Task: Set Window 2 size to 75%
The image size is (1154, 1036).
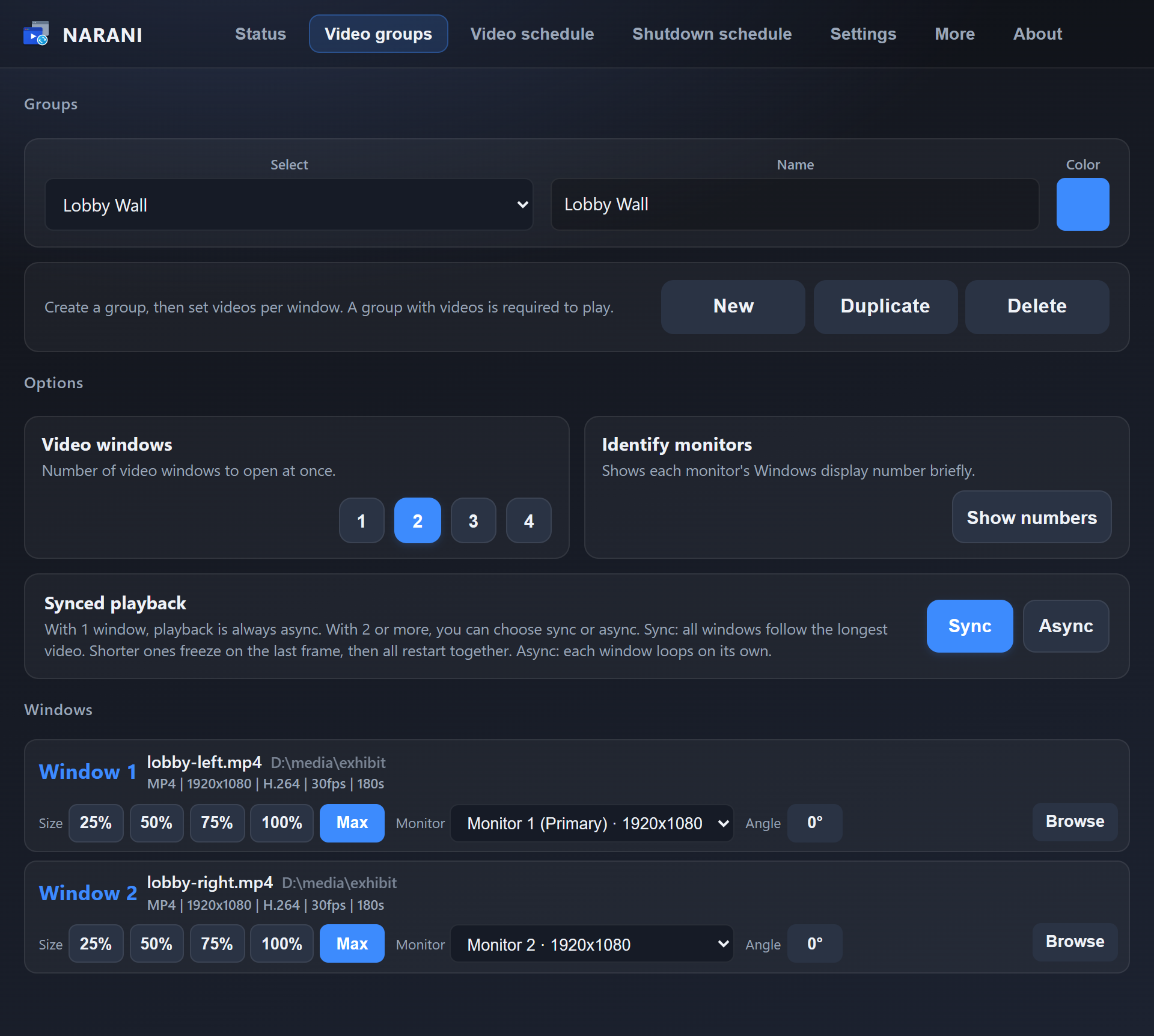Action: coord(217,943)
